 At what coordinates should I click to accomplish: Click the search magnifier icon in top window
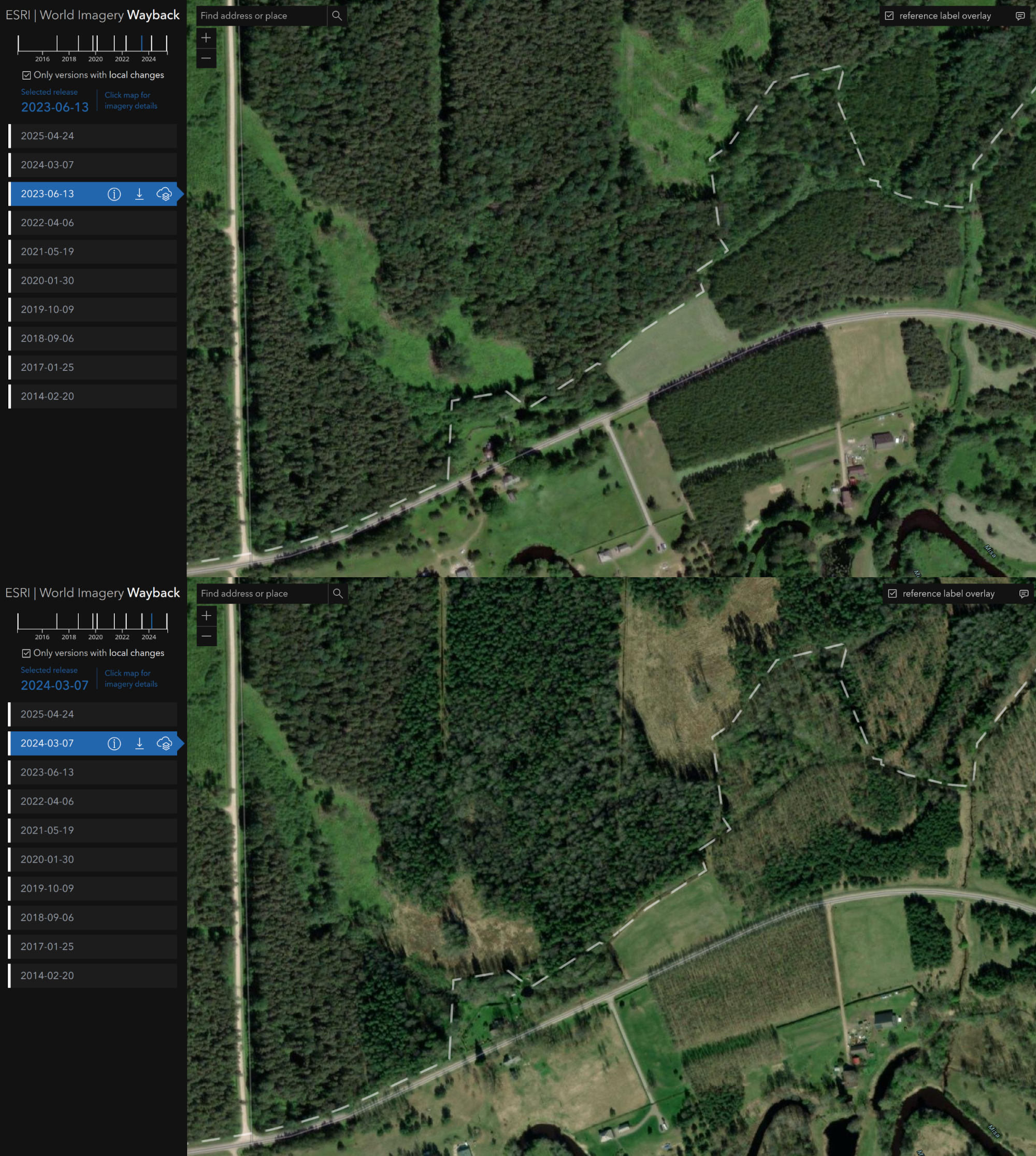click(x=337, y=16)
